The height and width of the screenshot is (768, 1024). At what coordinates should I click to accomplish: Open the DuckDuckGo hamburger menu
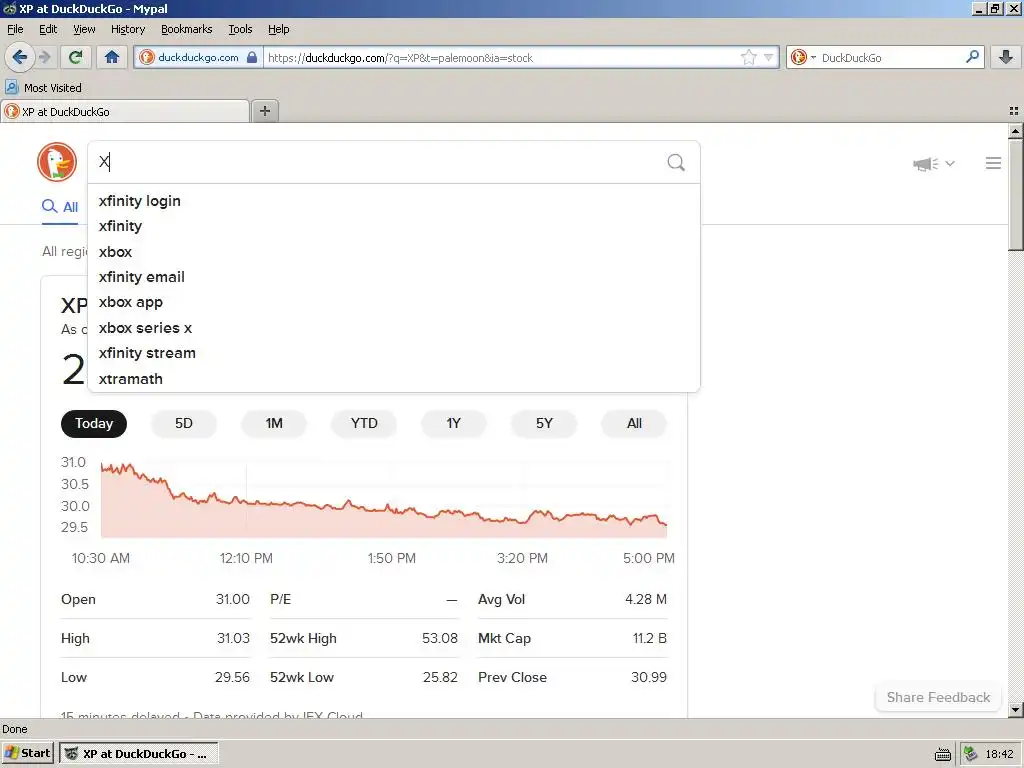point(993,163)
